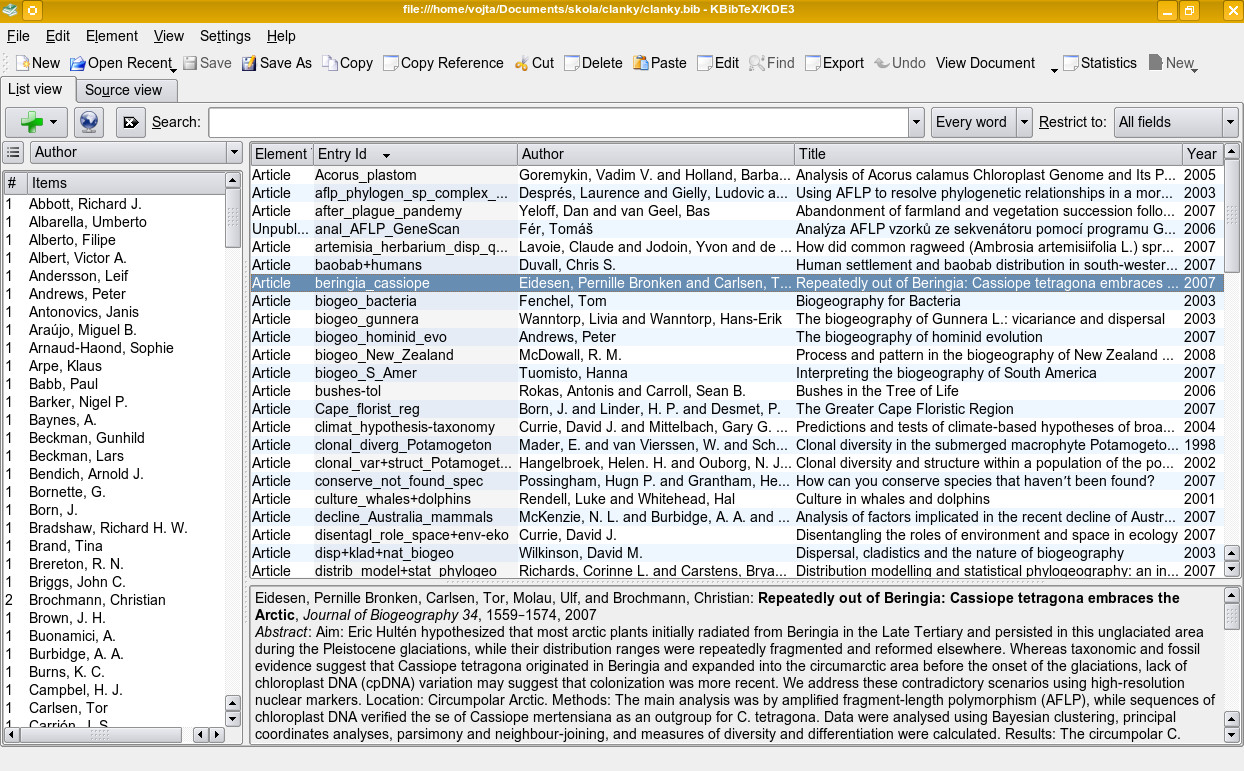
Task: Open the Element menu
Action: coord(112,36)
